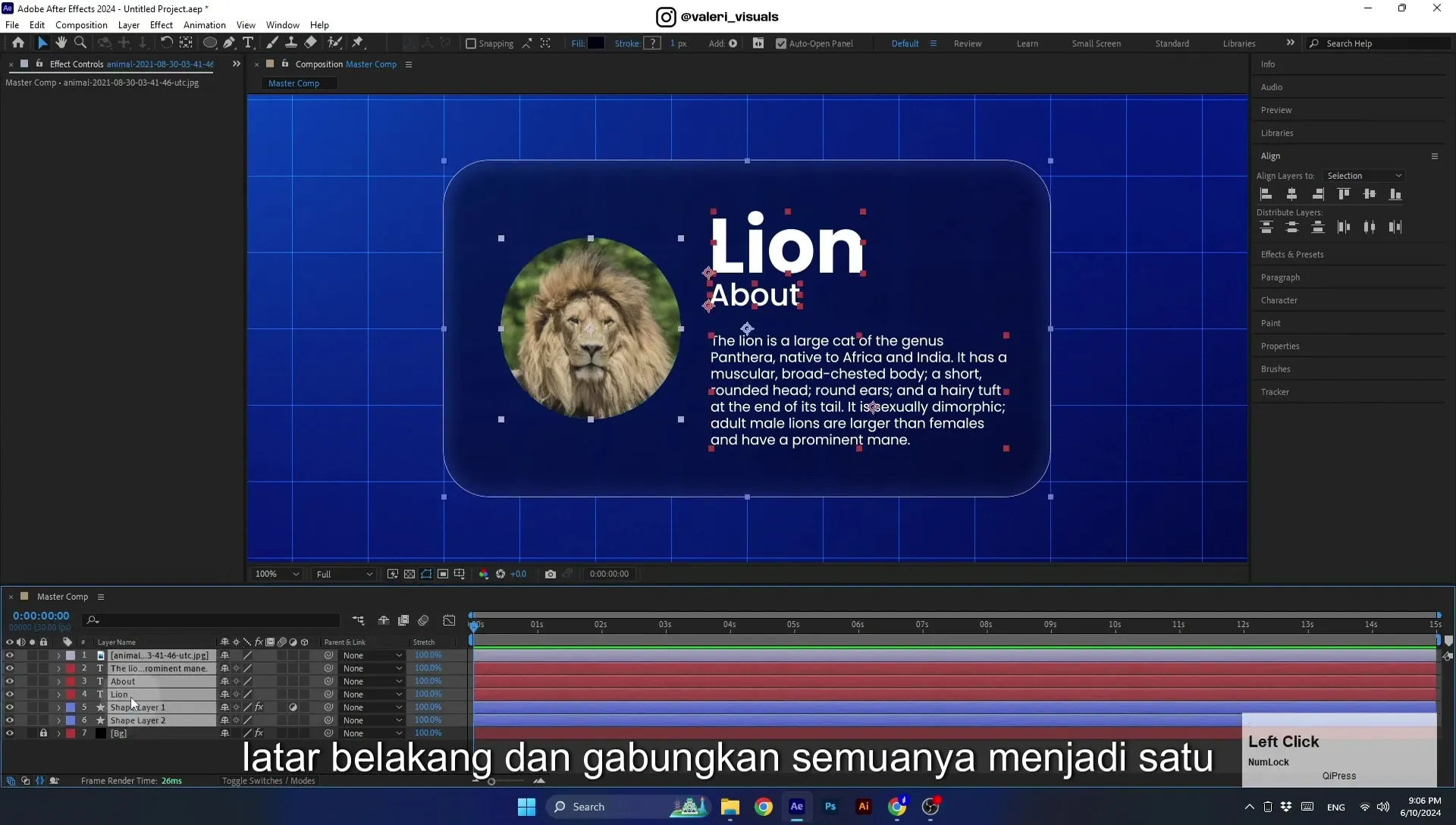
Task: Select the Horizontal Type tool
Action: point(248,43)
